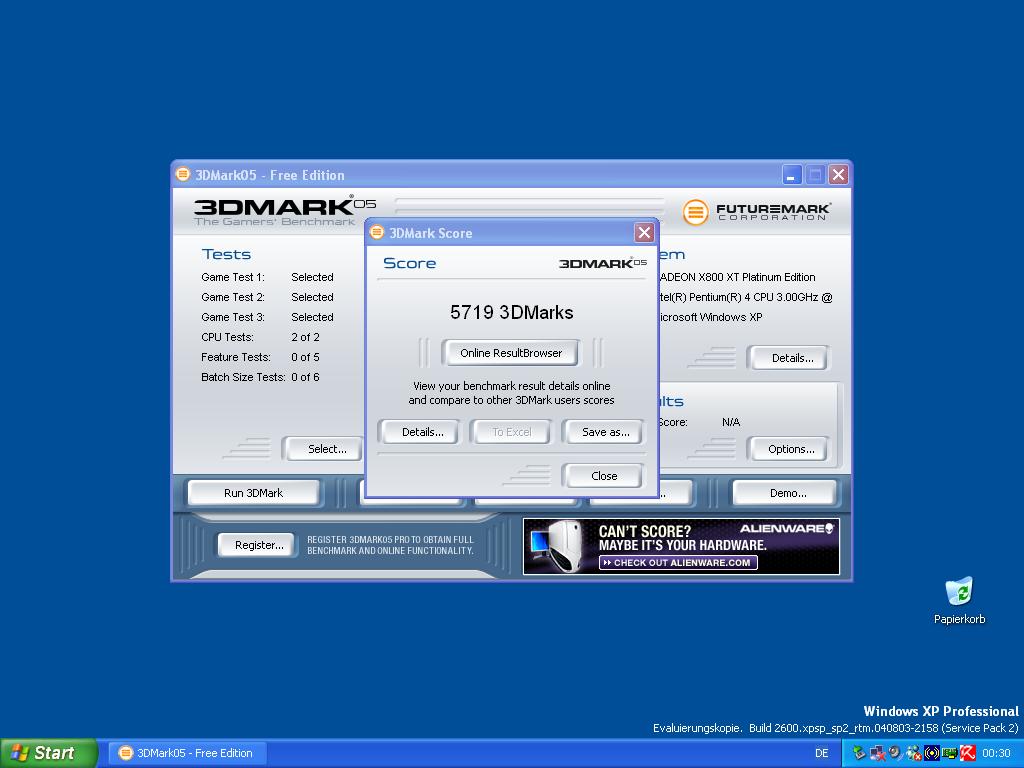Screen dimensions: 1024x768
Task: Click the red antivirus tray icon
Action: (967, 753)
